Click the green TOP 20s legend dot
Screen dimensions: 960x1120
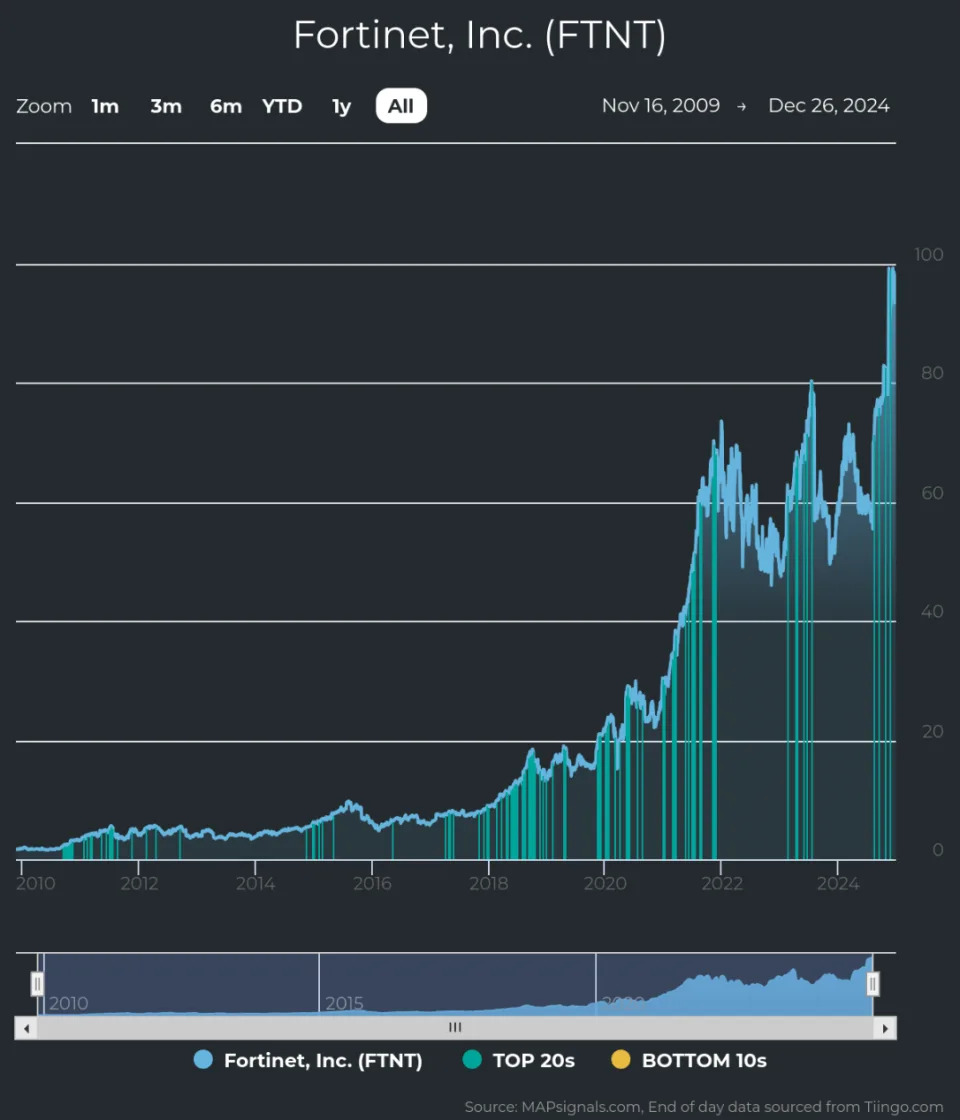pos(472,1060)
